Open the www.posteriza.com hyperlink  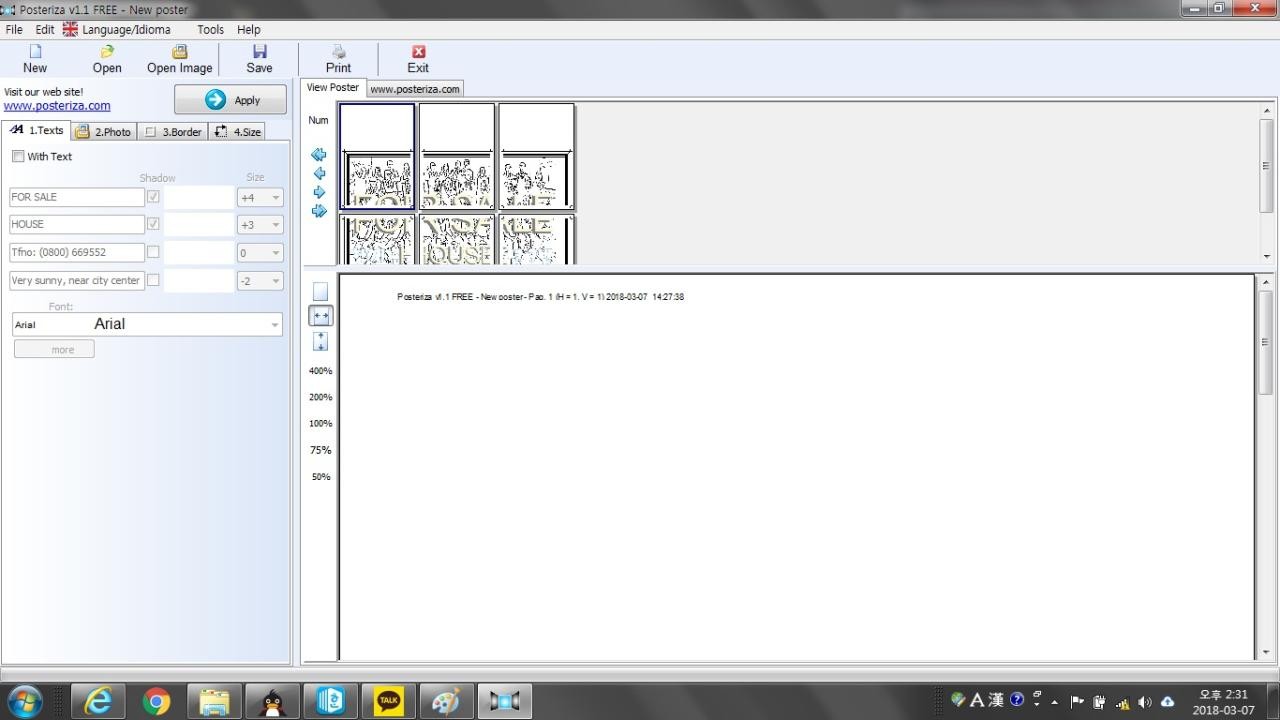57,106
